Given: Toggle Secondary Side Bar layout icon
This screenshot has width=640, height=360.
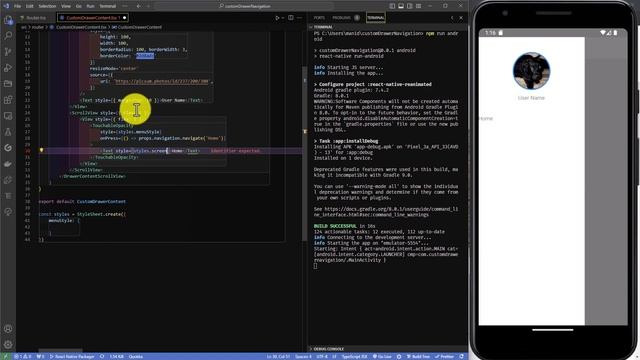Looking at the screenshot, I should click(x=410, y=6).
